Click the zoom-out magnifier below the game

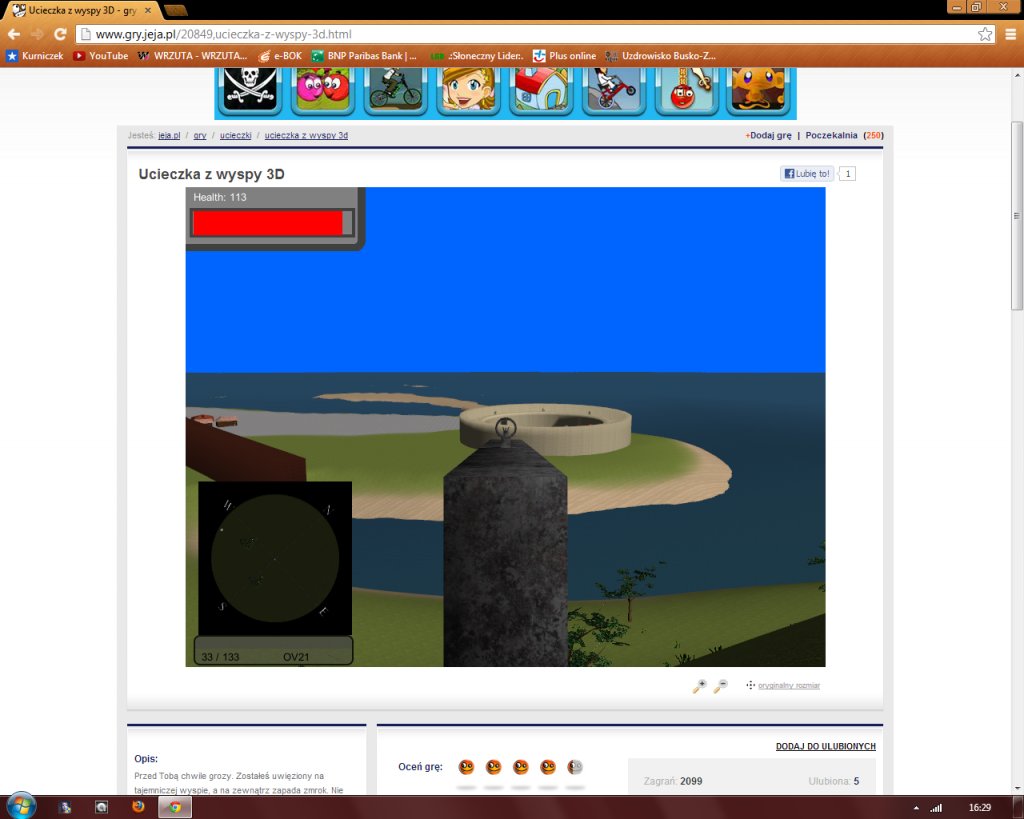(721, 686)
